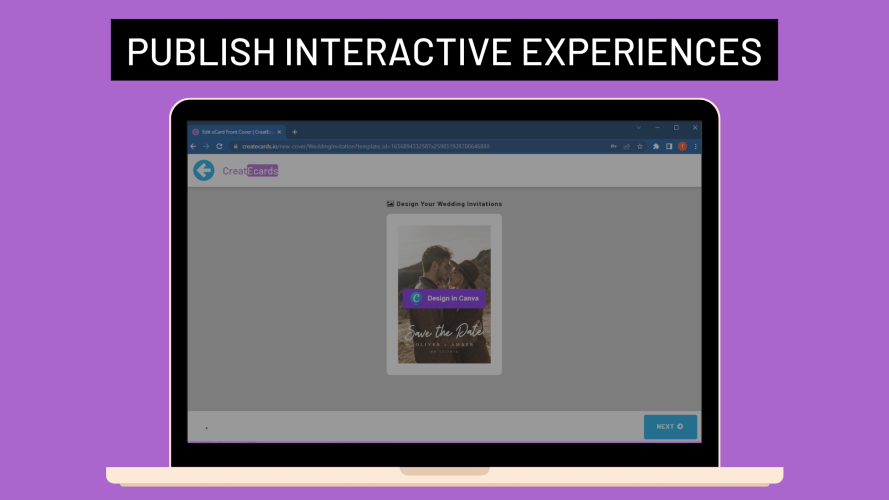The width and height of the screenshot is (889, 500).
Task: Open the extensions puzzle icon
Action: [656, 146]
